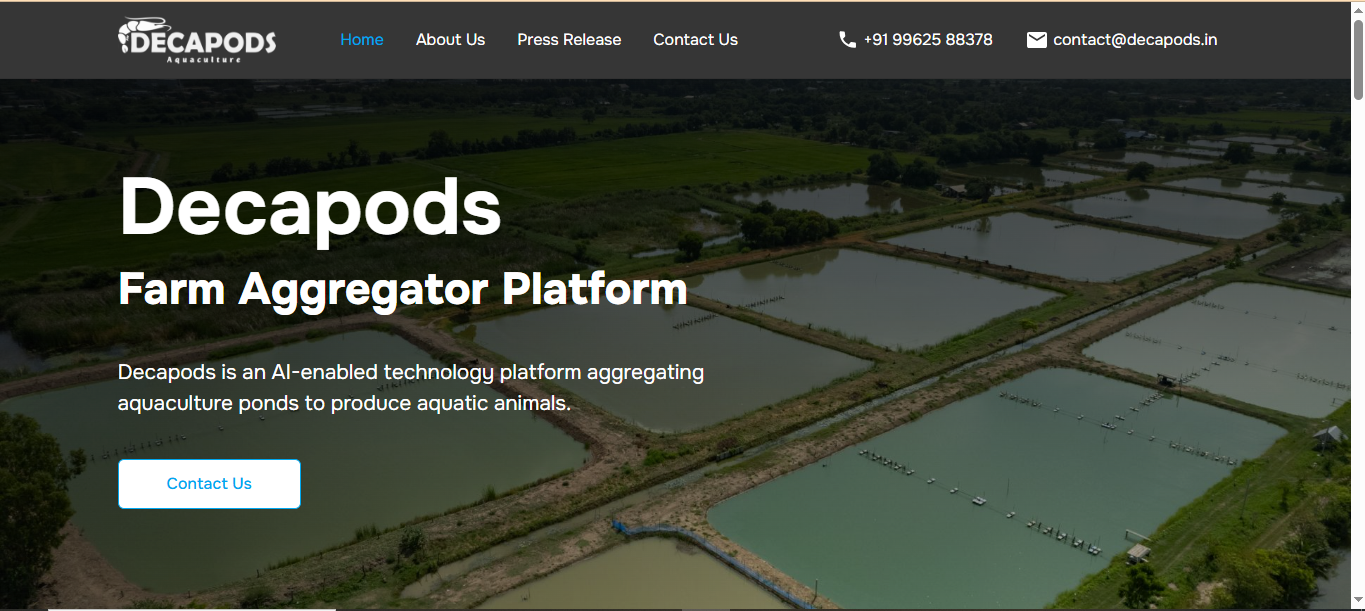Open the About Us page
This screenshot has width=1365, height=611.
pos(450,40)
